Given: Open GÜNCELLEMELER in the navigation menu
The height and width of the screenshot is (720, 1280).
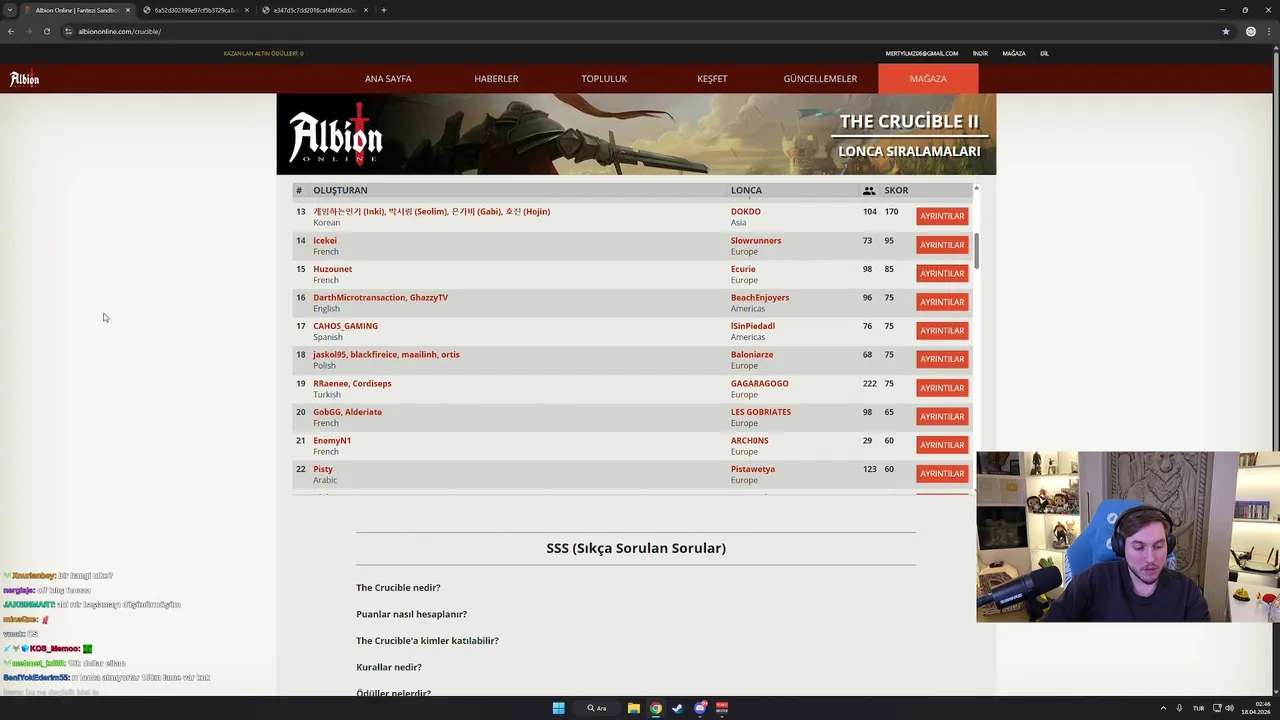Looking at the screenshot, I should [820, 79].
